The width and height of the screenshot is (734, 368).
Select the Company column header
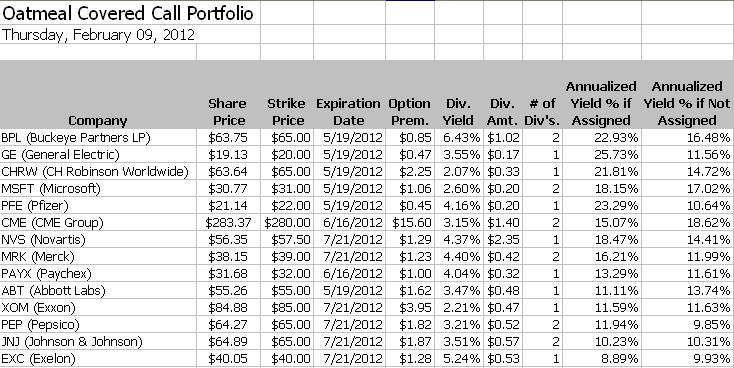[x=98, y=121]
